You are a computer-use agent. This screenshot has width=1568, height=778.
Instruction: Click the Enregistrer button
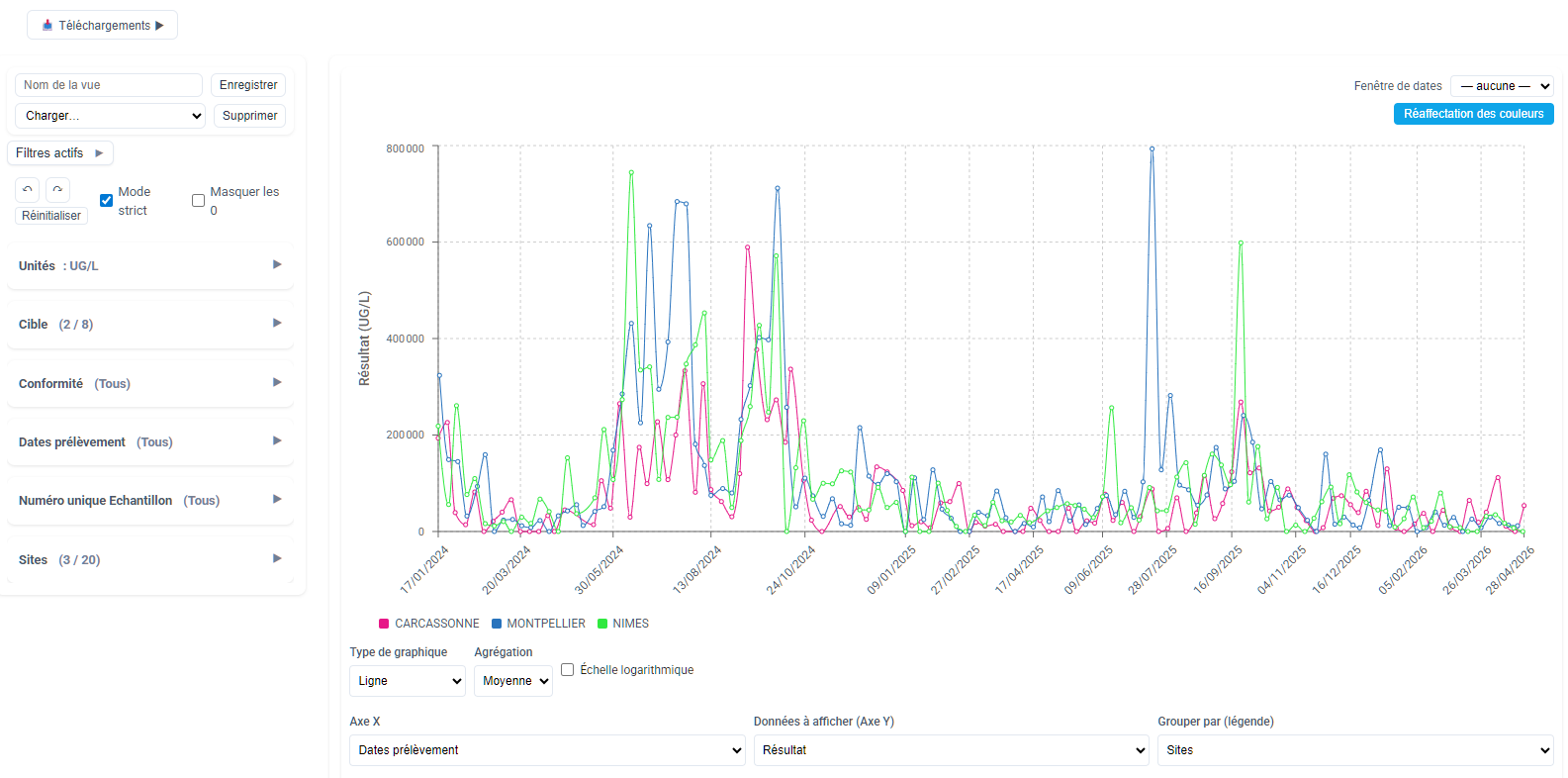click(248, 85)
